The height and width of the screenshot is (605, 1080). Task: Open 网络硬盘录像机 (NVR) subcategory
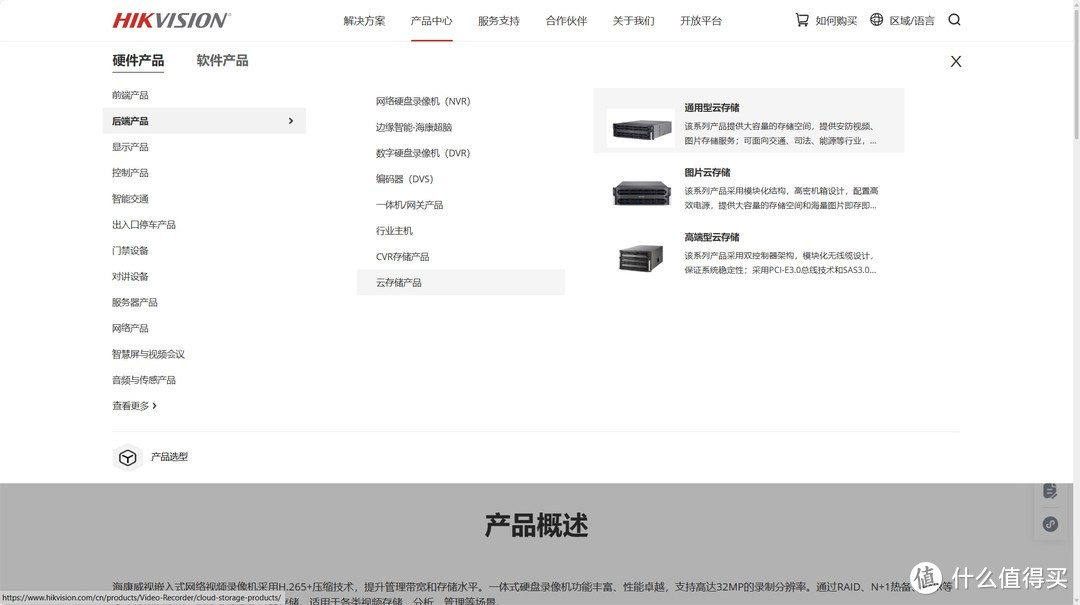pyautogui.click(x=423, y=101)
